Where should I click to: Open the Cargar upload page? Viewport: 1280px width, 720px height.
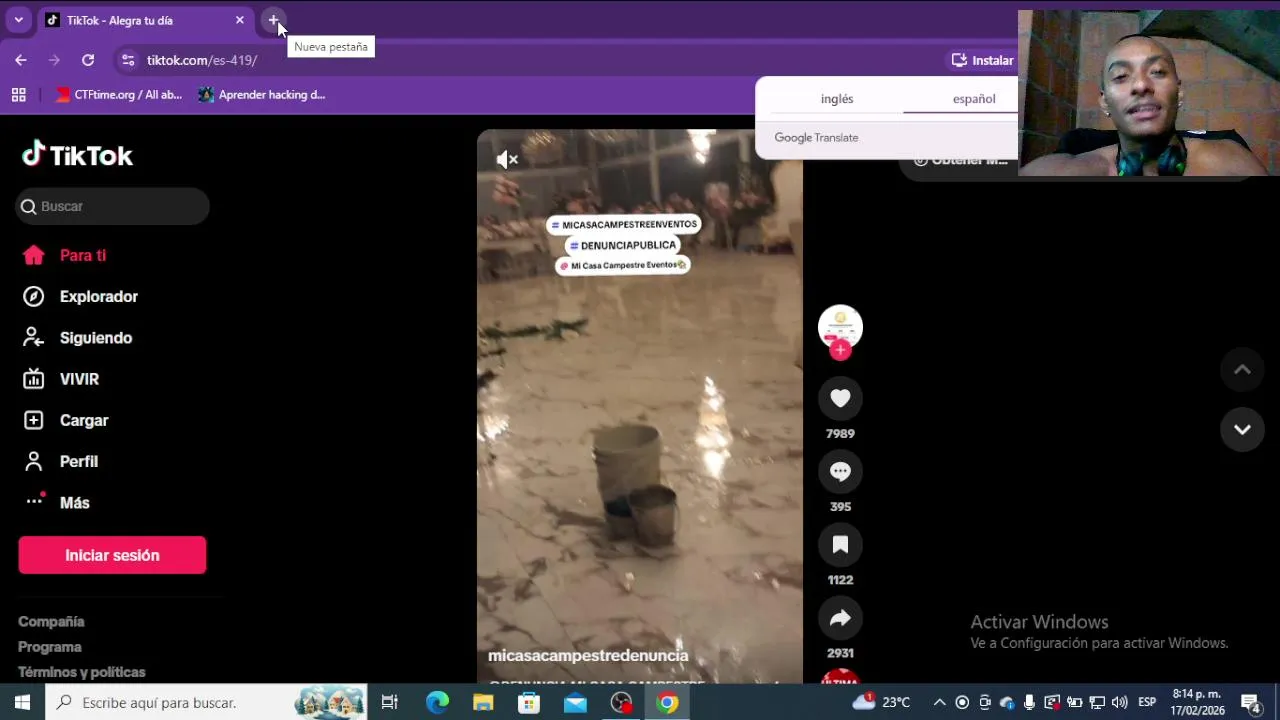(x=66, y=420)
